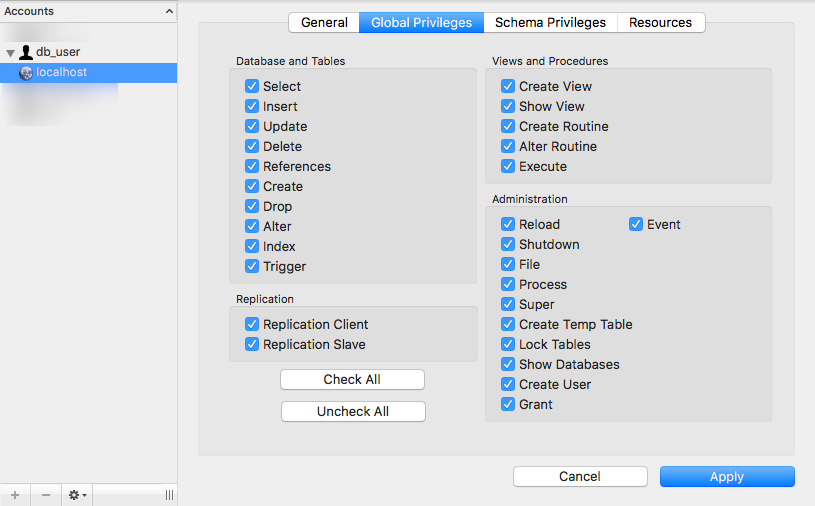815x506 pixels.
Task: Disable the Super administration privilege
Action: tap(508, 305)
